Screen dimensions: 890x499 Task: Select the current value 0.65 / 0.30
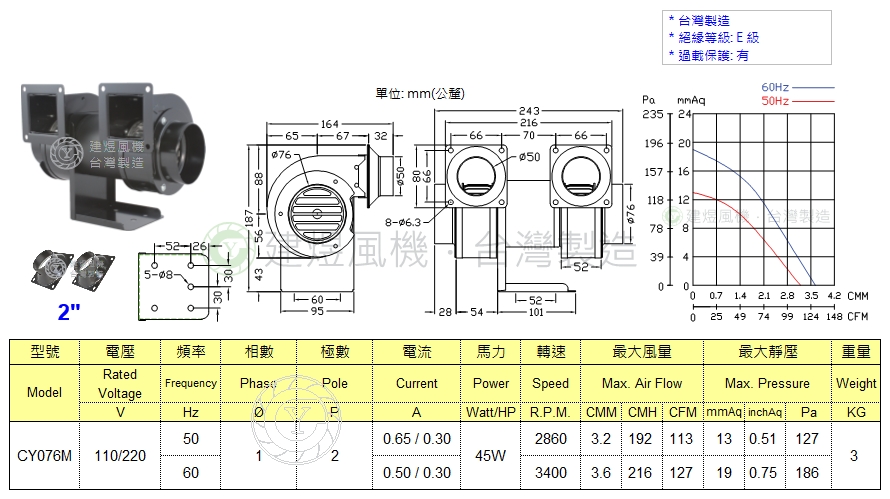[417, 439]
